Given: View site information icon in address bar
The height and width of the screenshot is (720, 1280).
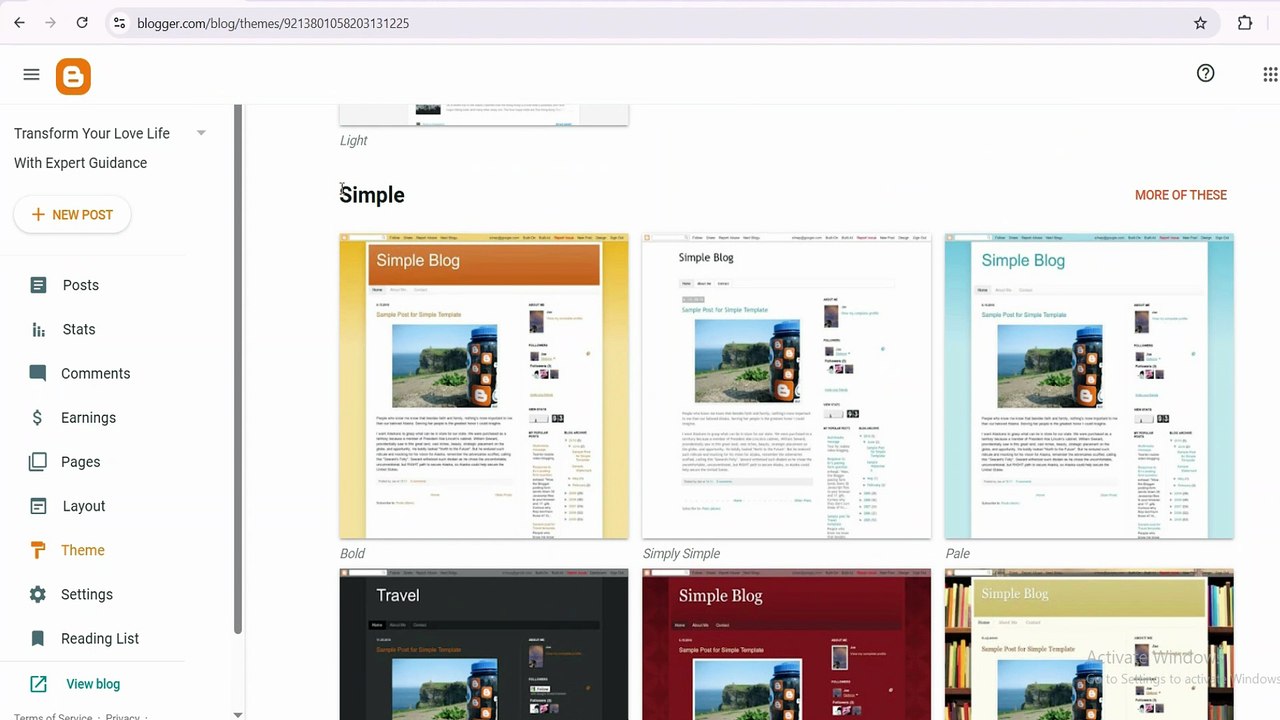Looking at the screenshot, I should pyautogui.click(x=119, y=23).
